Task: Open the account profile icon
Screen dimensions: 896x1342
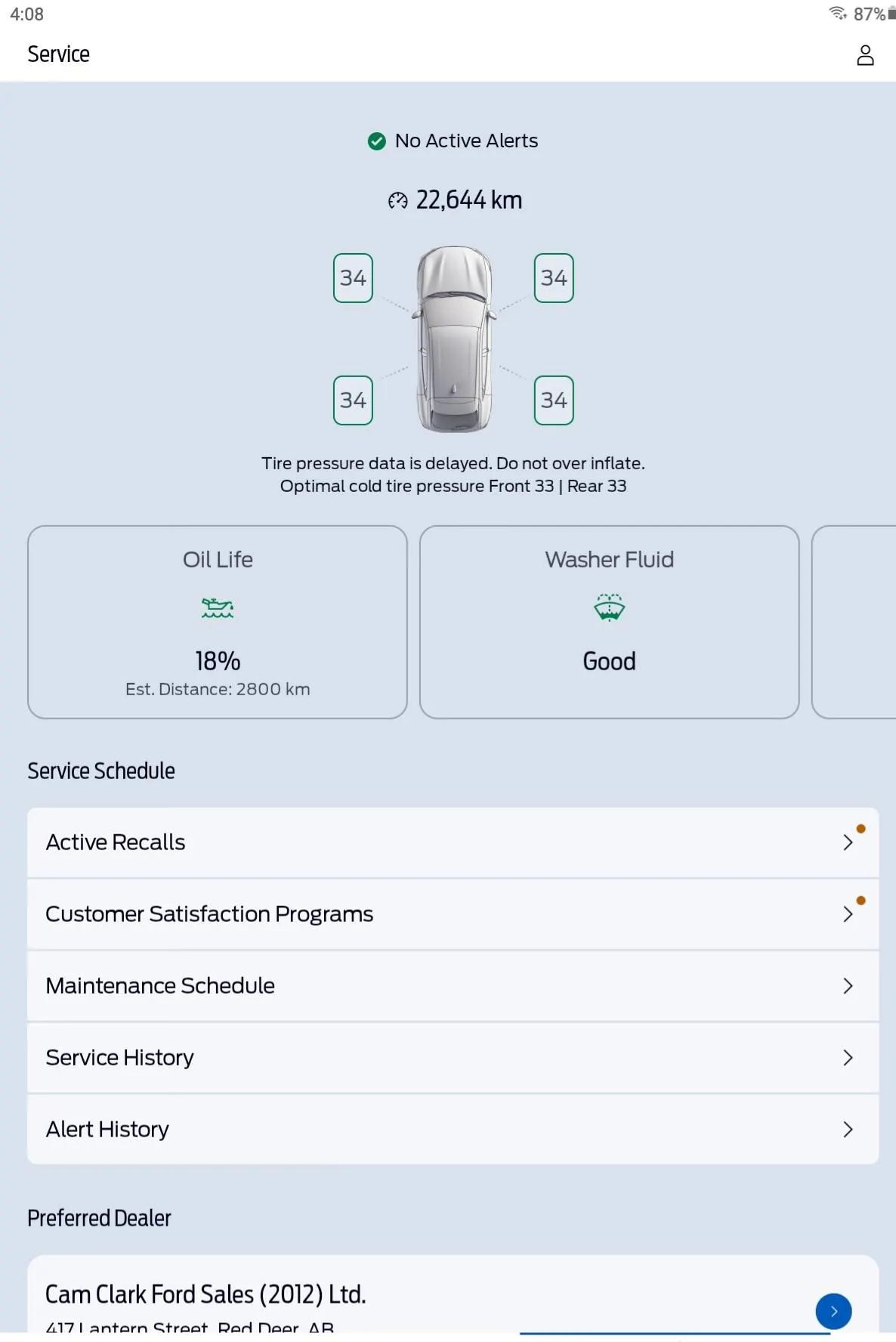Action: (865, 55)
